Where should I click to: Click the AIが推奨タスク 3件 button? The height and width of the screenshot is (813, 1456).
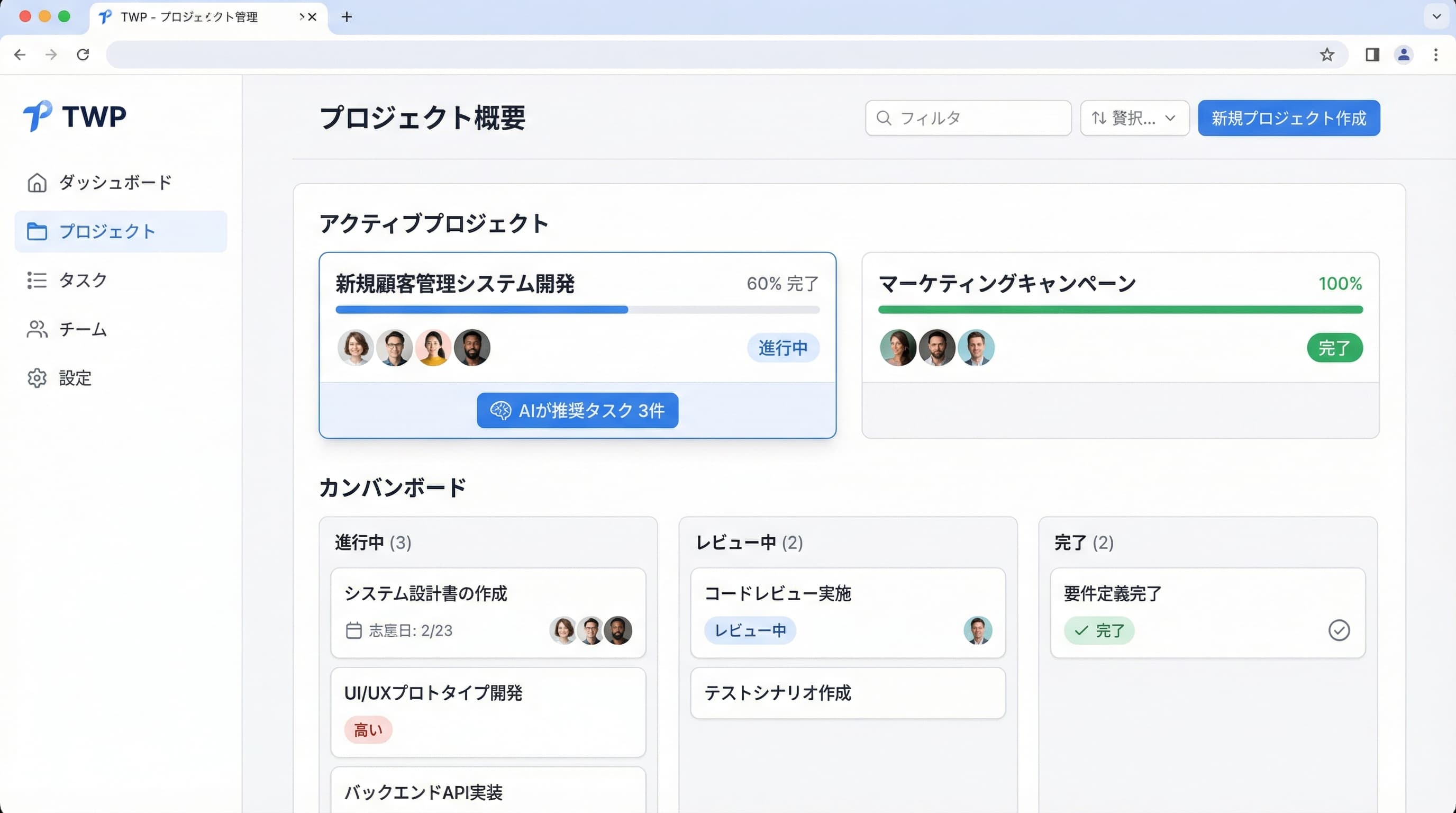pos(577,410)
